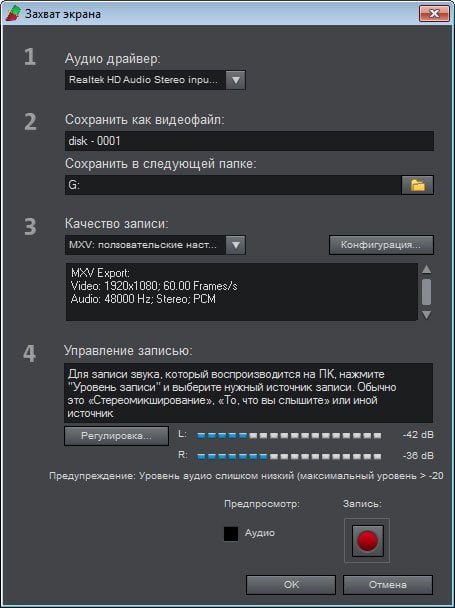Click the scrollbar thumb in quality info box
This screenshot has height=608, width=455.
(x=426, y=292)
